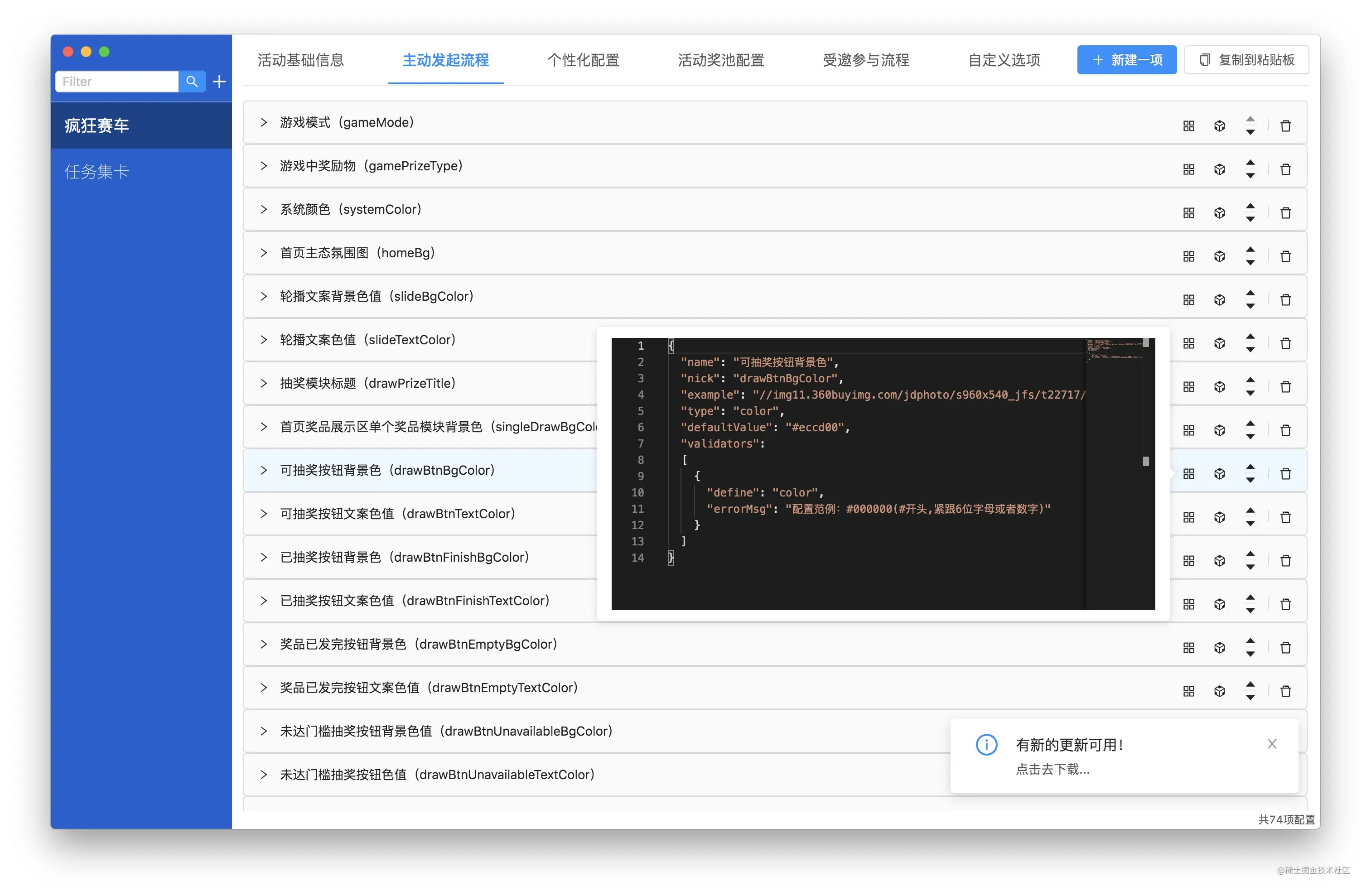1371x896 pixels.
Task: Click the plus icon beside the search button
Action: click(219, 81)
